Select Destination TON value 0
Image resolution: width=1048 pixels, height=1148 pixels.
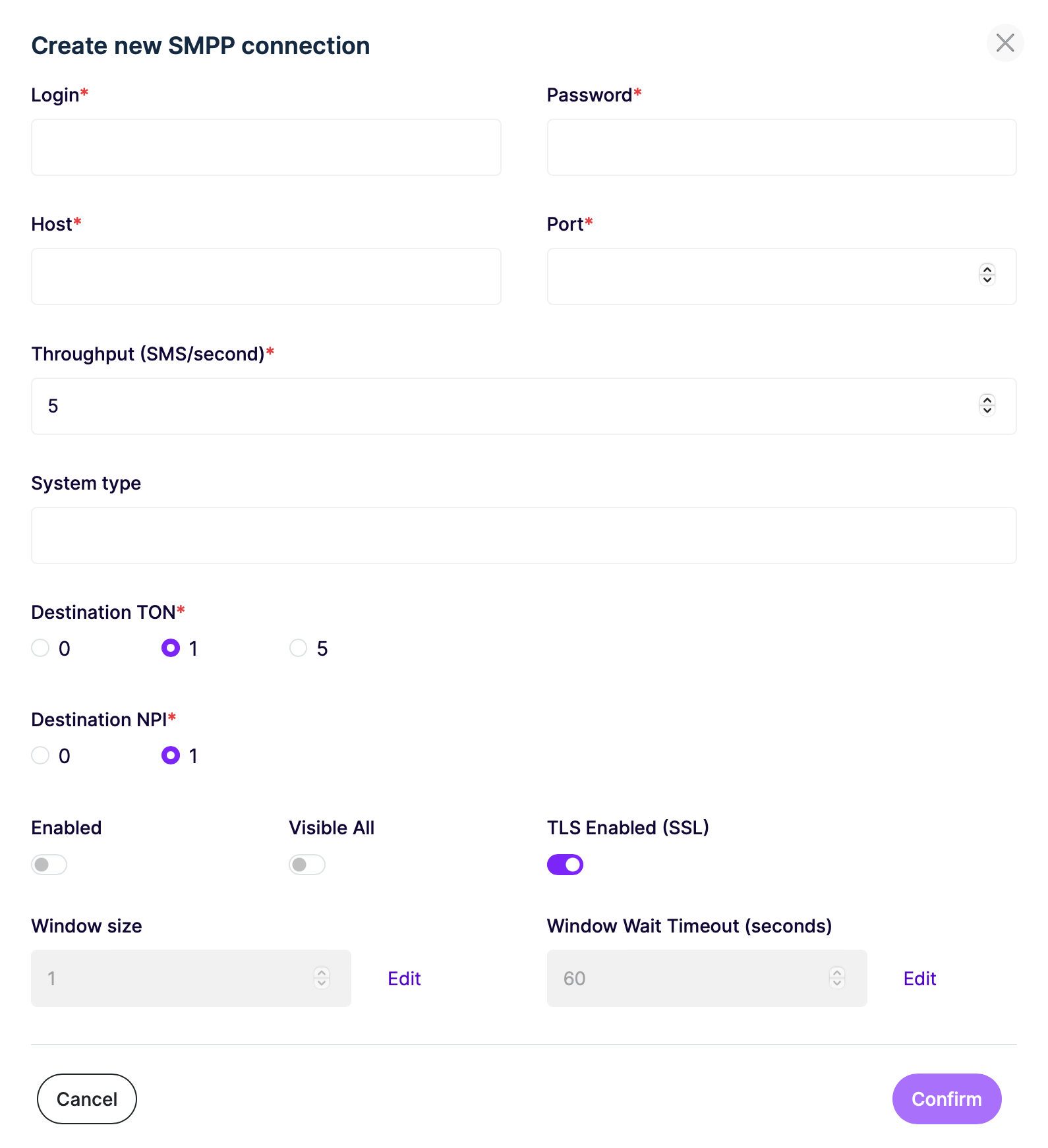tap(40, 648)
